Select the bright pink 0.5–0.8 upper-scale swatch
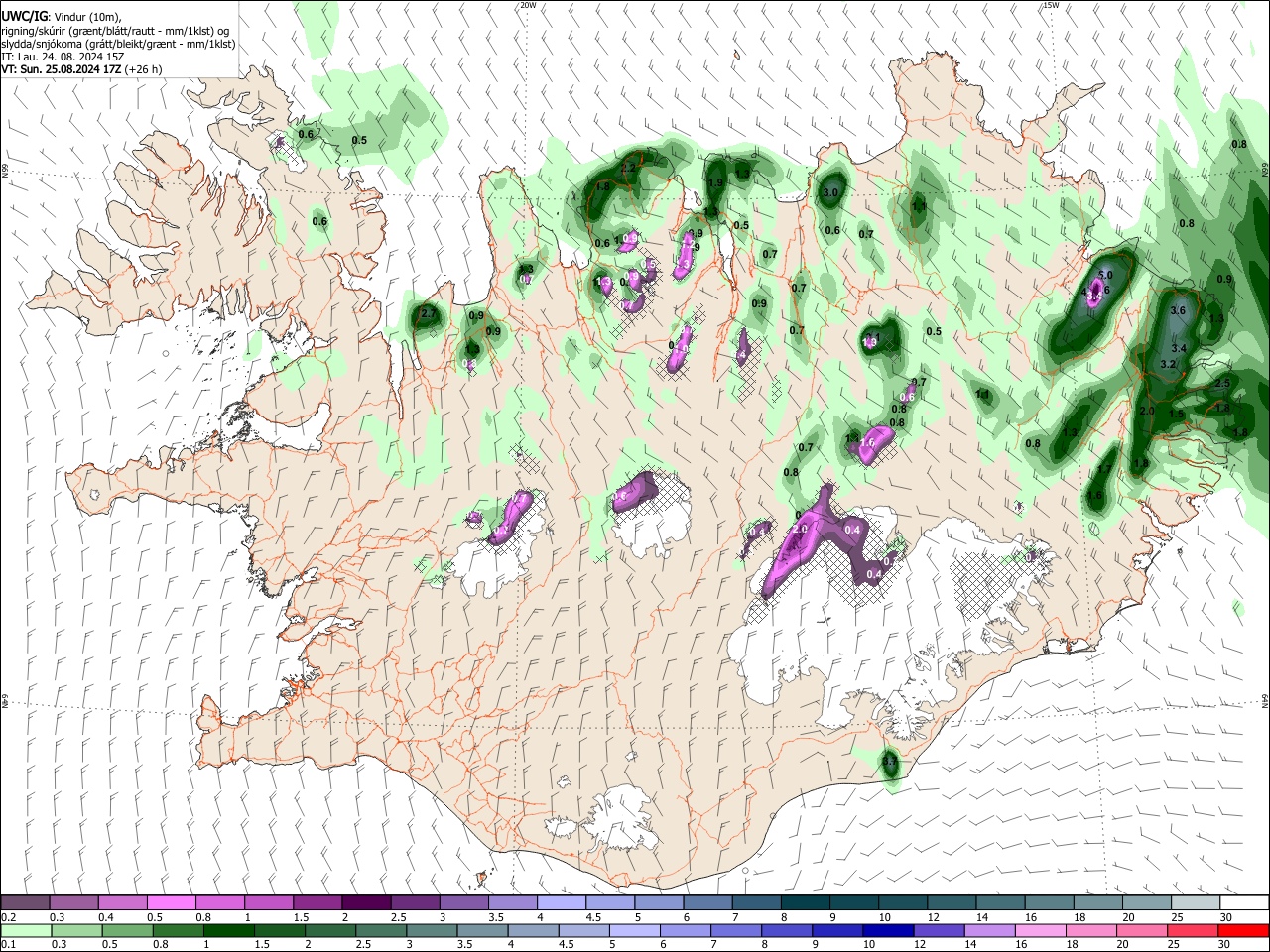 [172, 903]
